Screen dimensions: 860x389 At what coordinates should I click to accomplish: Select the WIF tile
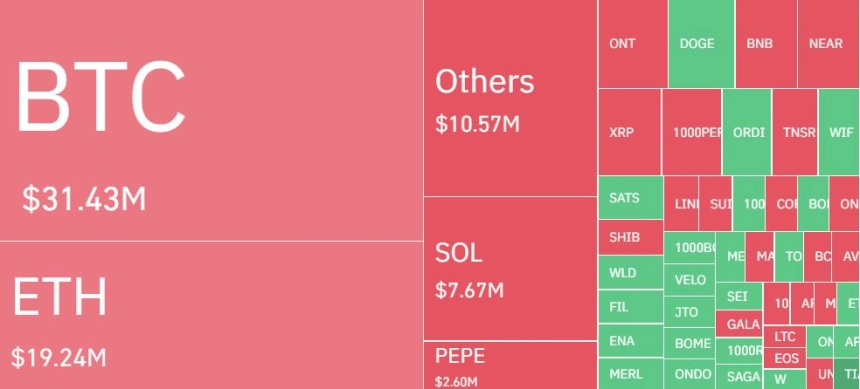pyautogui.click(x=839, y=132)
